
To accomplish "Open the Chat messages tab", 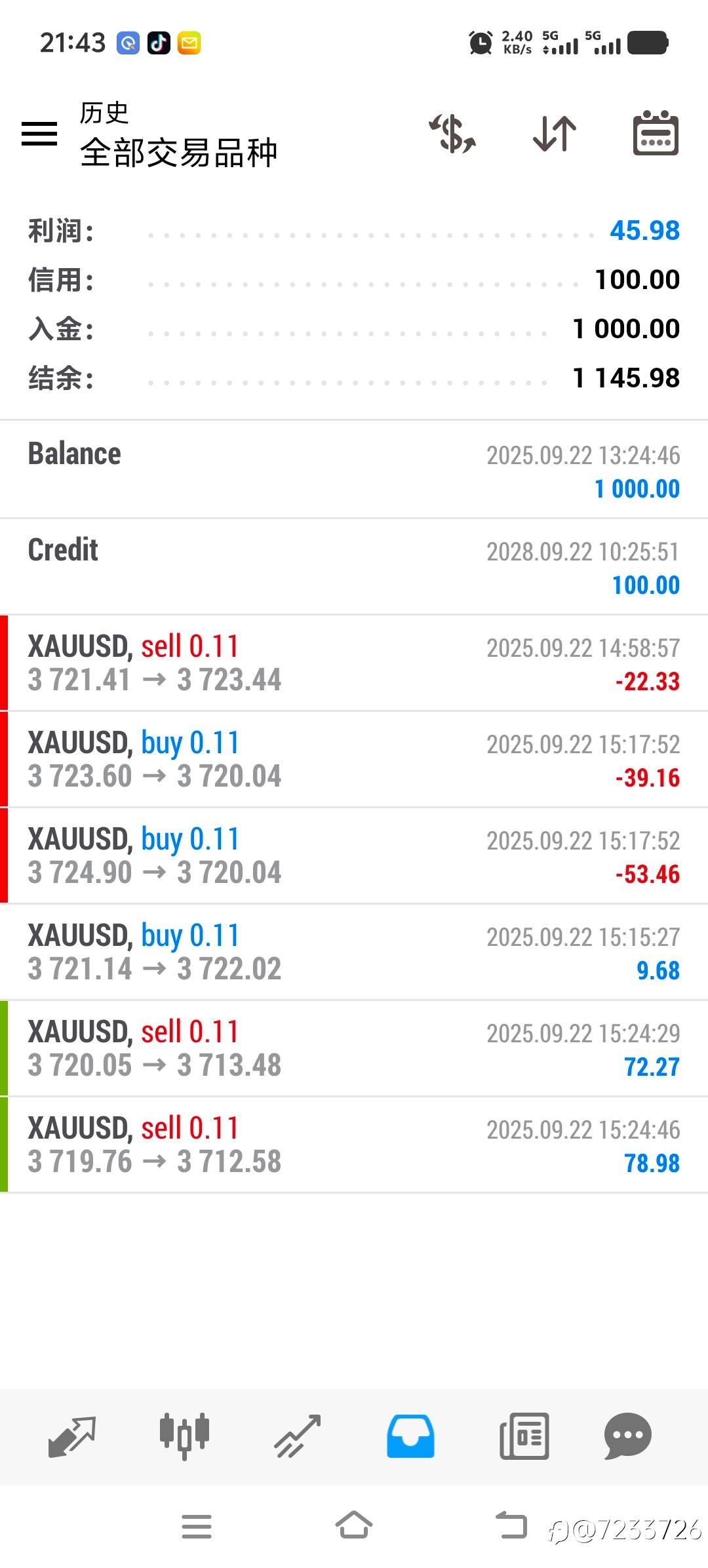I will (x=627, y=1436).
